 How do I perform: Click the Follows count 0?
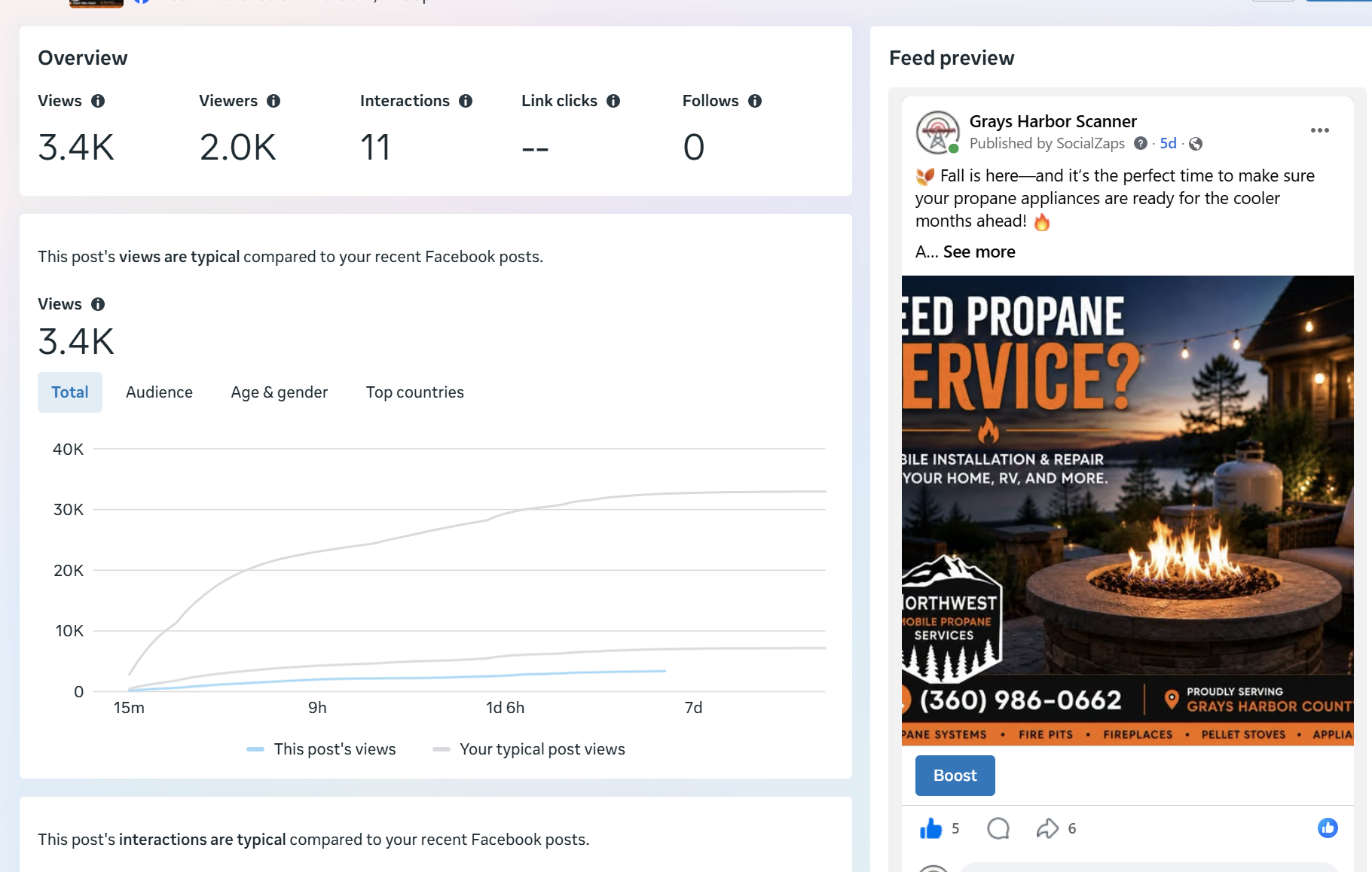click(694, 147)
